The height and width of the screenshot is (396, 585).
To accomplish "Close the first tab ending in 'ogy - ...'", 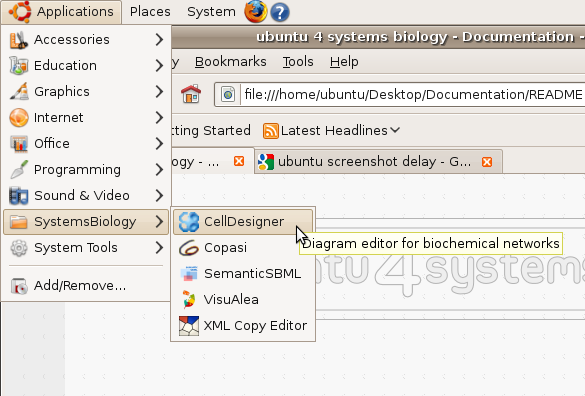I will [239, 161].
